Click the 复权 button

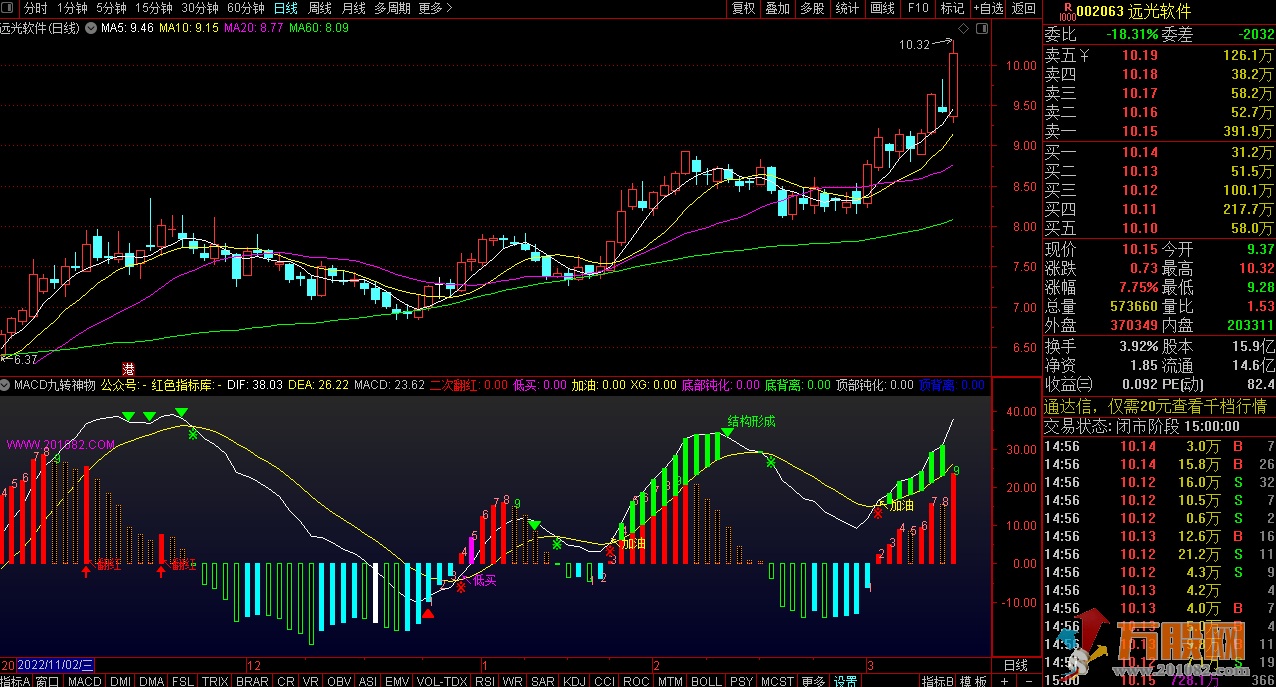click(x=744, y=8)
